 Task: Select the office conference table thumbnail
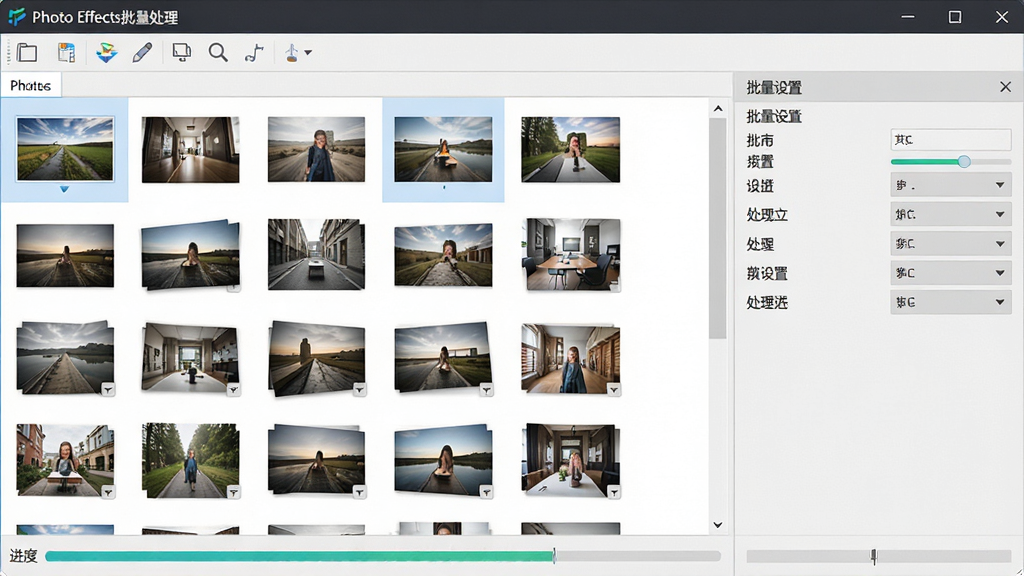pos(571,254)
